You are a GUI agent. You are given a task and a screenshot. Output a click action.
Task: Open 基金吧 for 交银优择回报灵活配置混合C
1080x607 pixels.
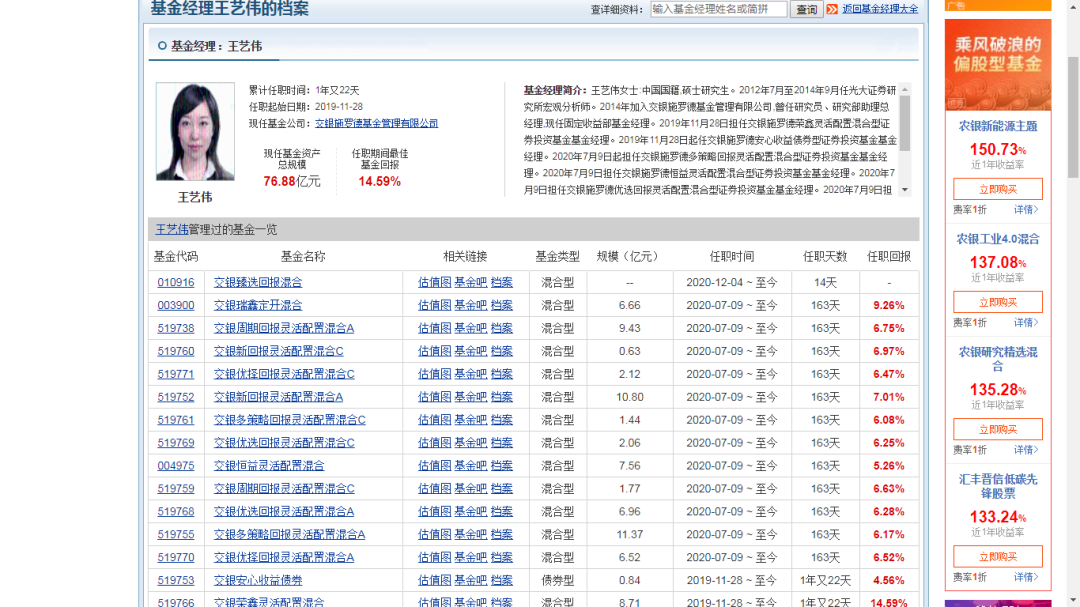[470, 374]
